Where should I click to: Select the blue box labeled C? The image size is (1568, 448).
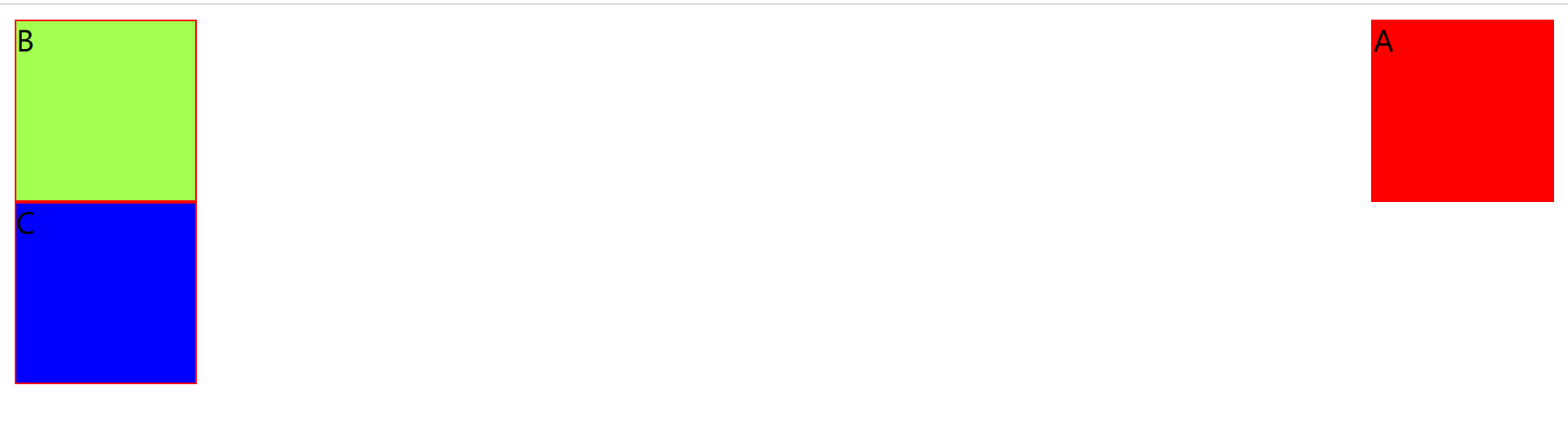click(105, 293)
